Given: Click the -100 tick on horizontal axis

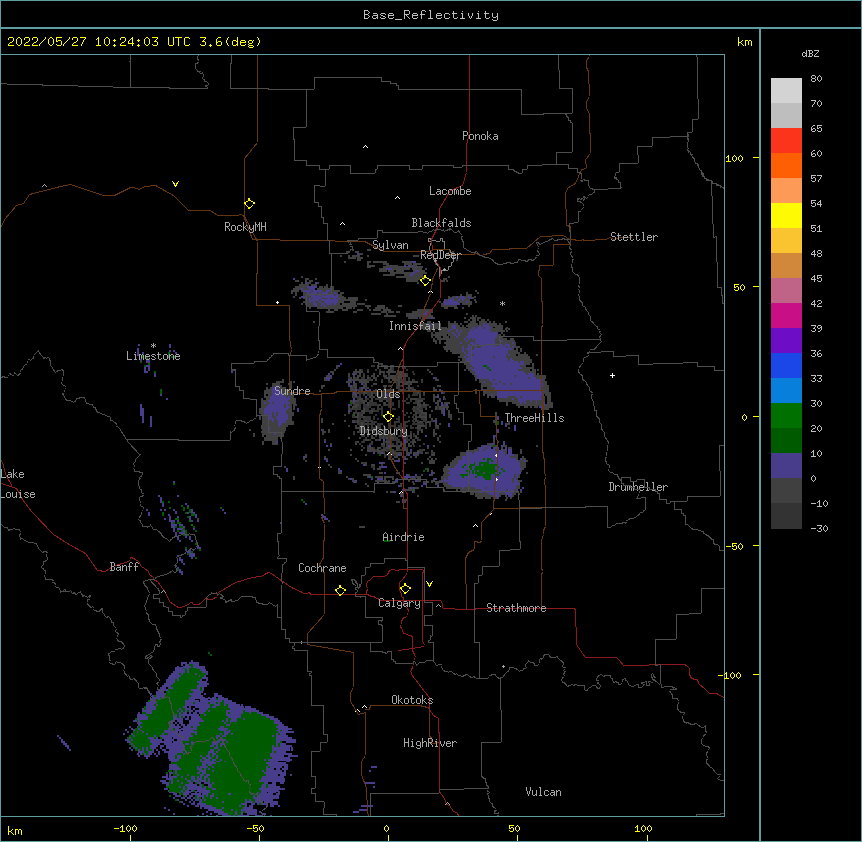Looking at the screenshot, I should click(x=126, y=828).
